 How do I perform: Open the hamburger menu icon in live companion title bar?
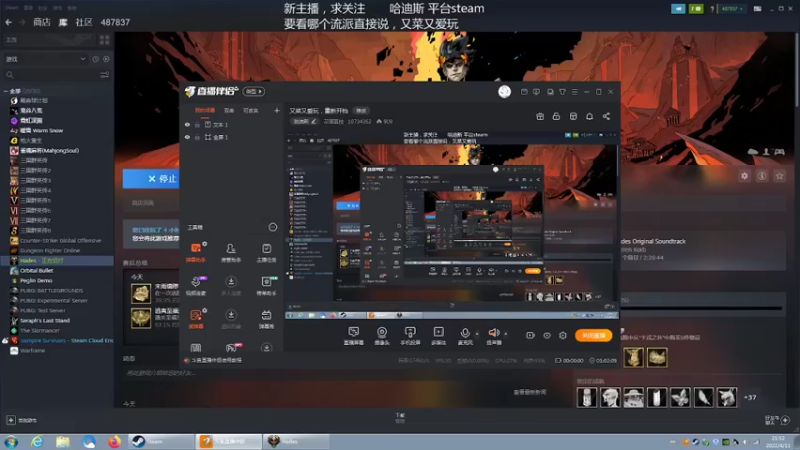click(x=574, y=92)
